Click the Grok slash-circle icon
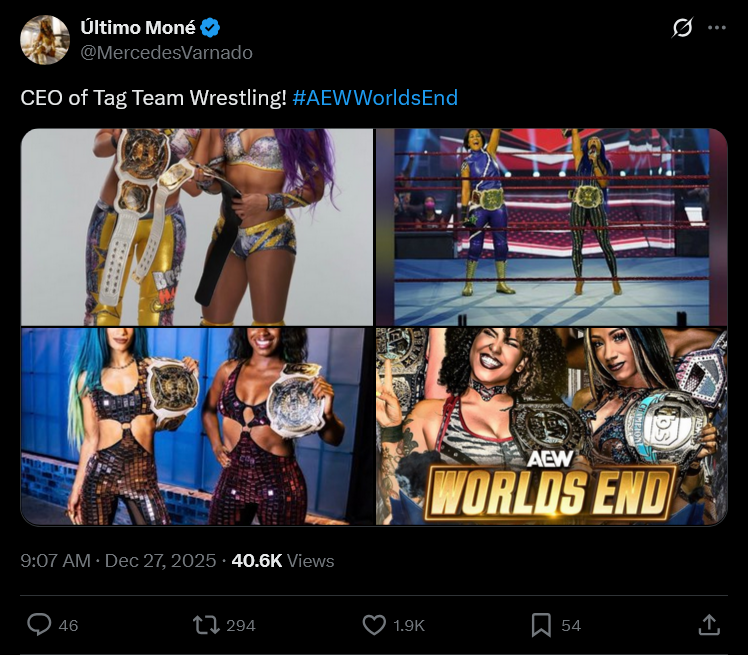 682,28
